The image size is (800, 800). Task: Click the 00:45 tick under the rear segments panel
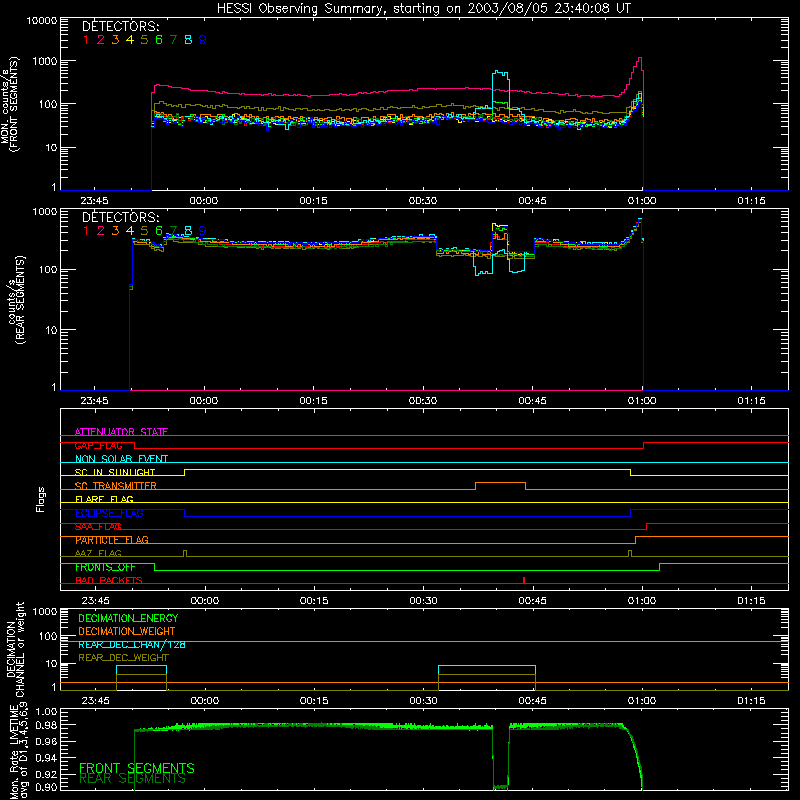[x=532, y=401]
